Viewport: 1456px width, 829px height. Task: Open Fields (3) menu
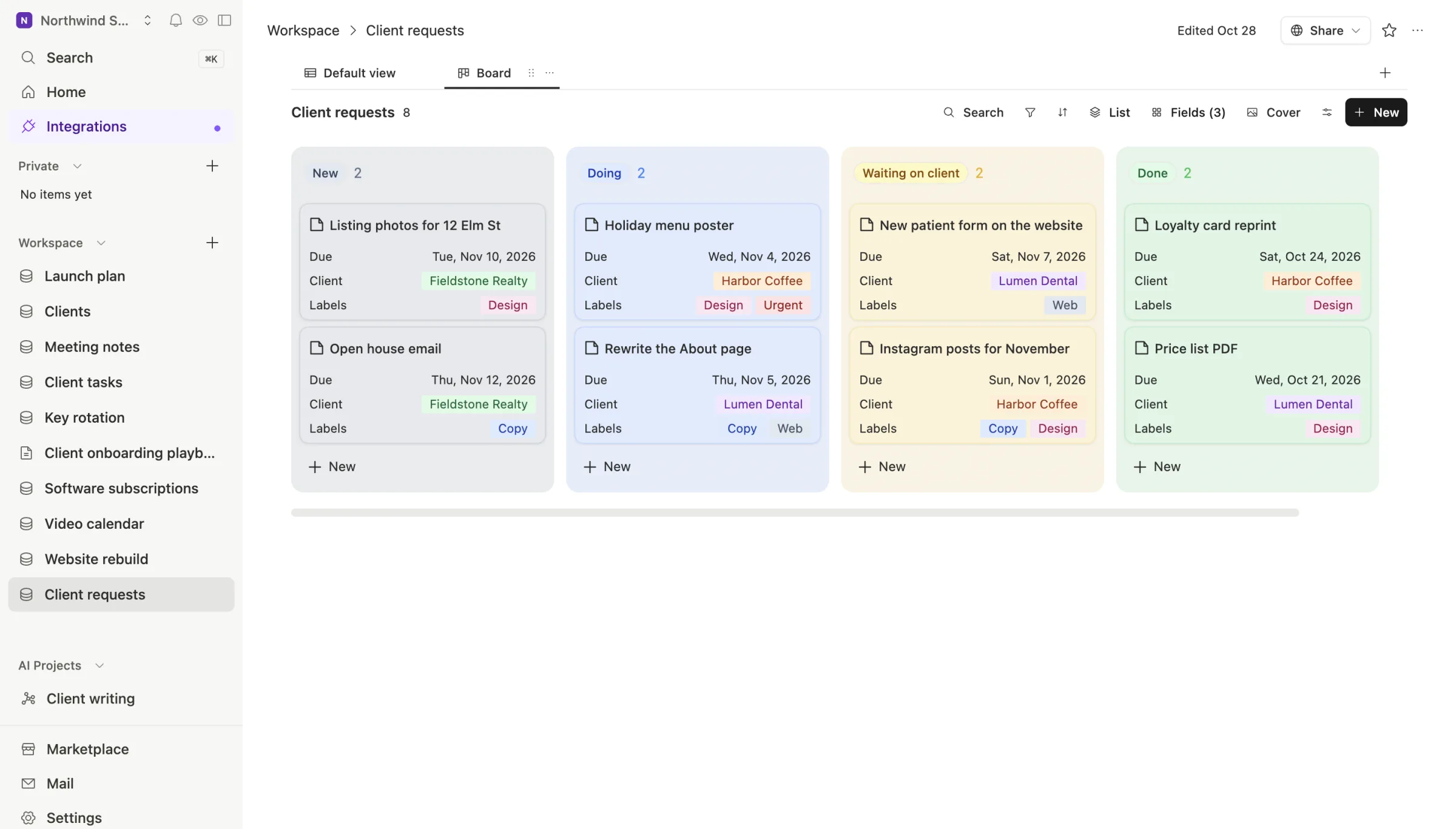[x=1188, y=113]
